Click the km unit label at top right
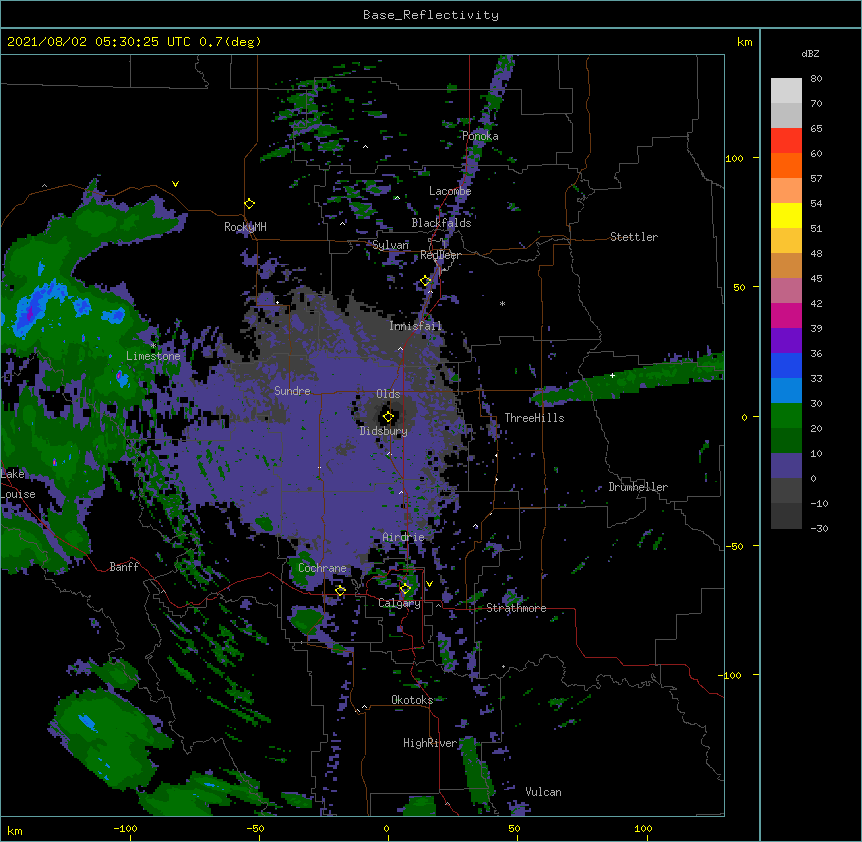This screenshot has height=842, width=862. (745, 42)
